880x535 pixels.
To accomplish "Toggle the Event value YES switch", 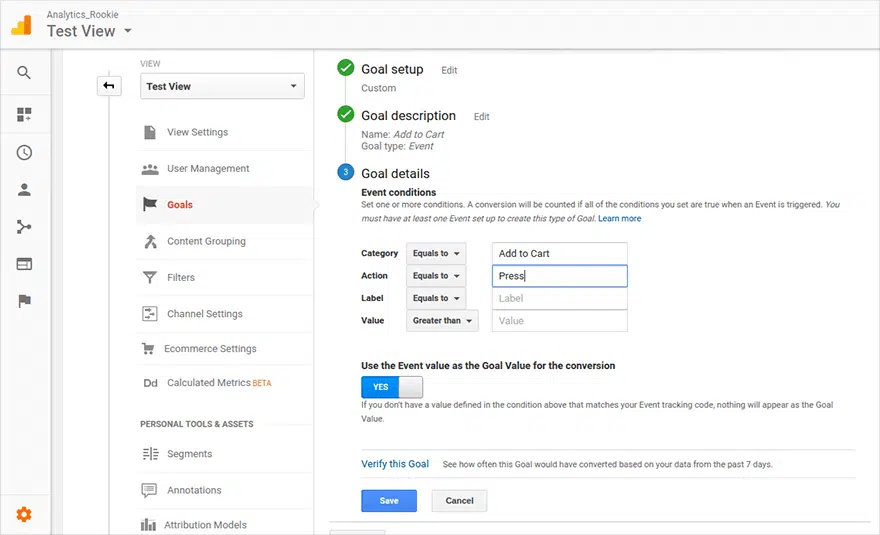I will click(392, 387).
